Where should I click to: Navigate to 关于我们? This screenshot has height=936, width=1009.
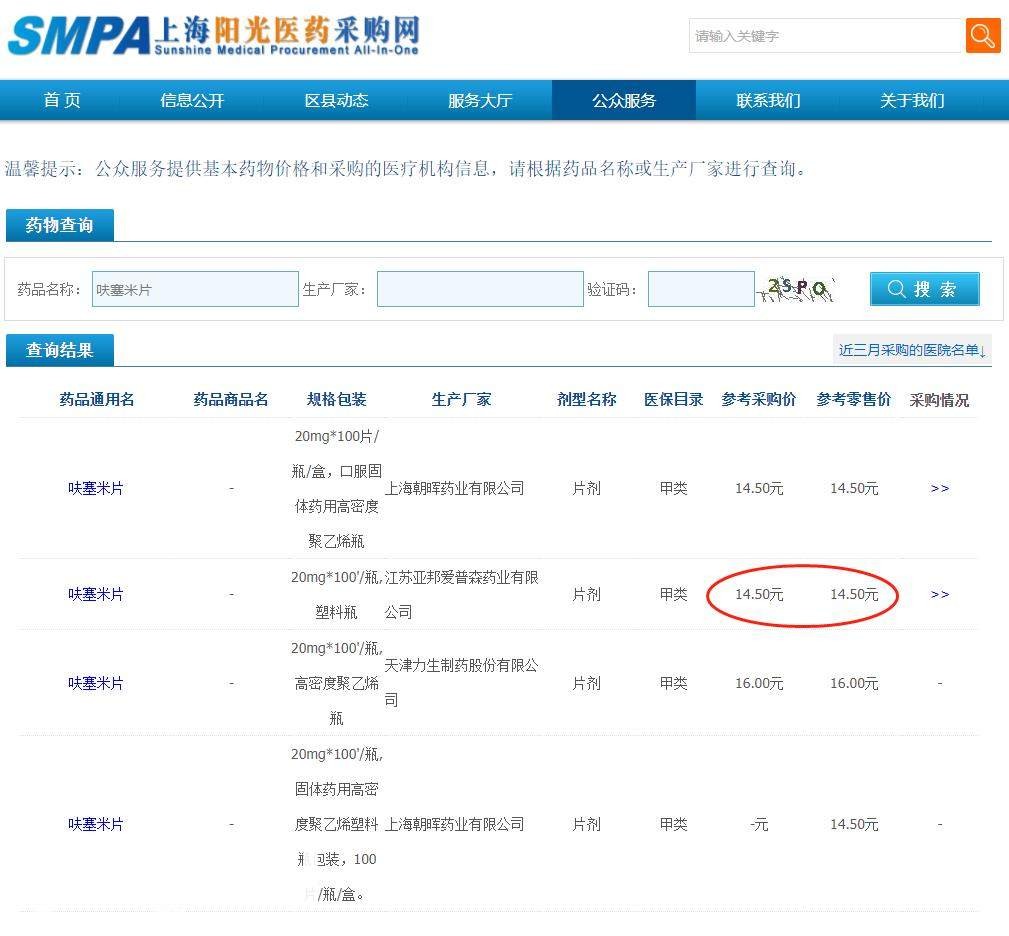click(x=912, y=100)
